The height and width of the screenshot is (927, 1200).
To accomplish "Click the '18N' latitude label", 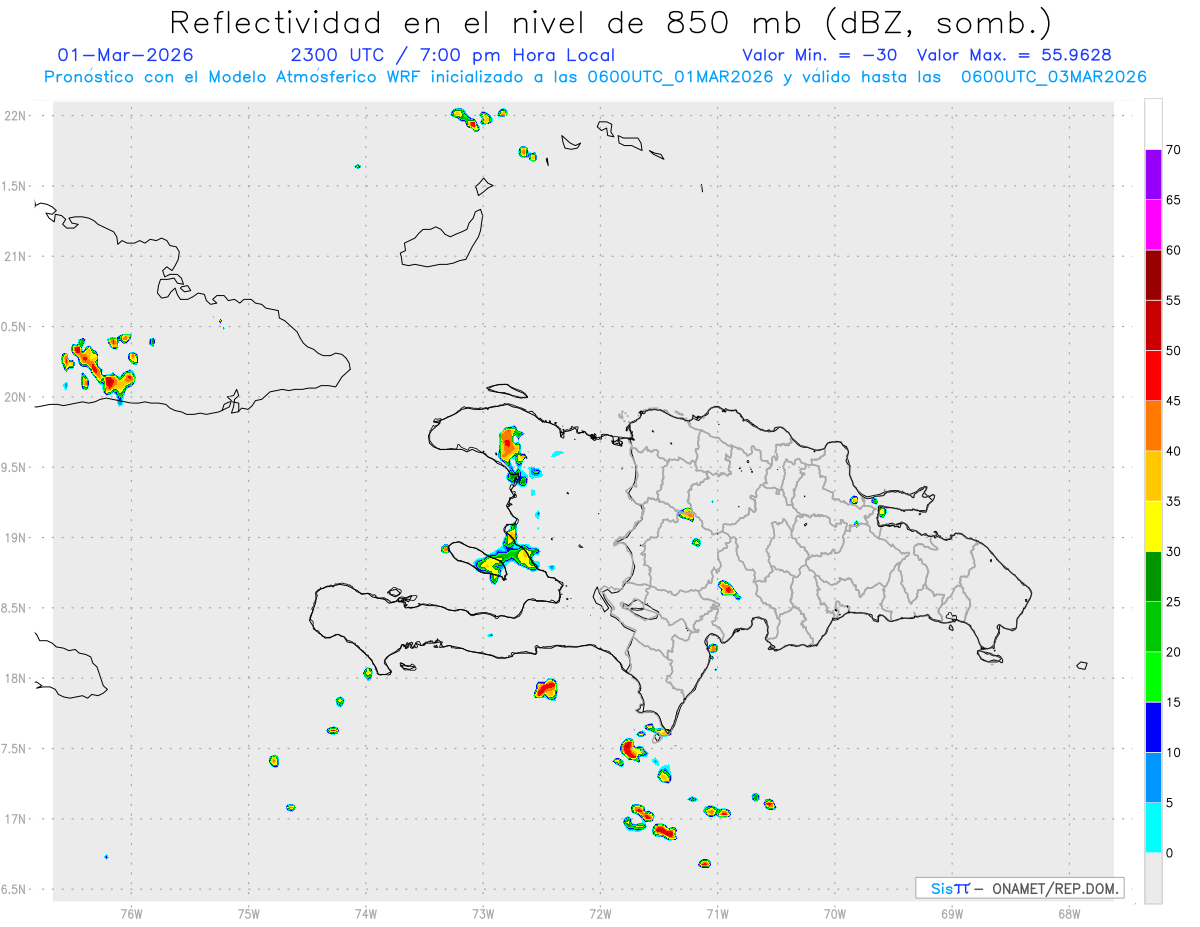I will (x=15, y=679).
